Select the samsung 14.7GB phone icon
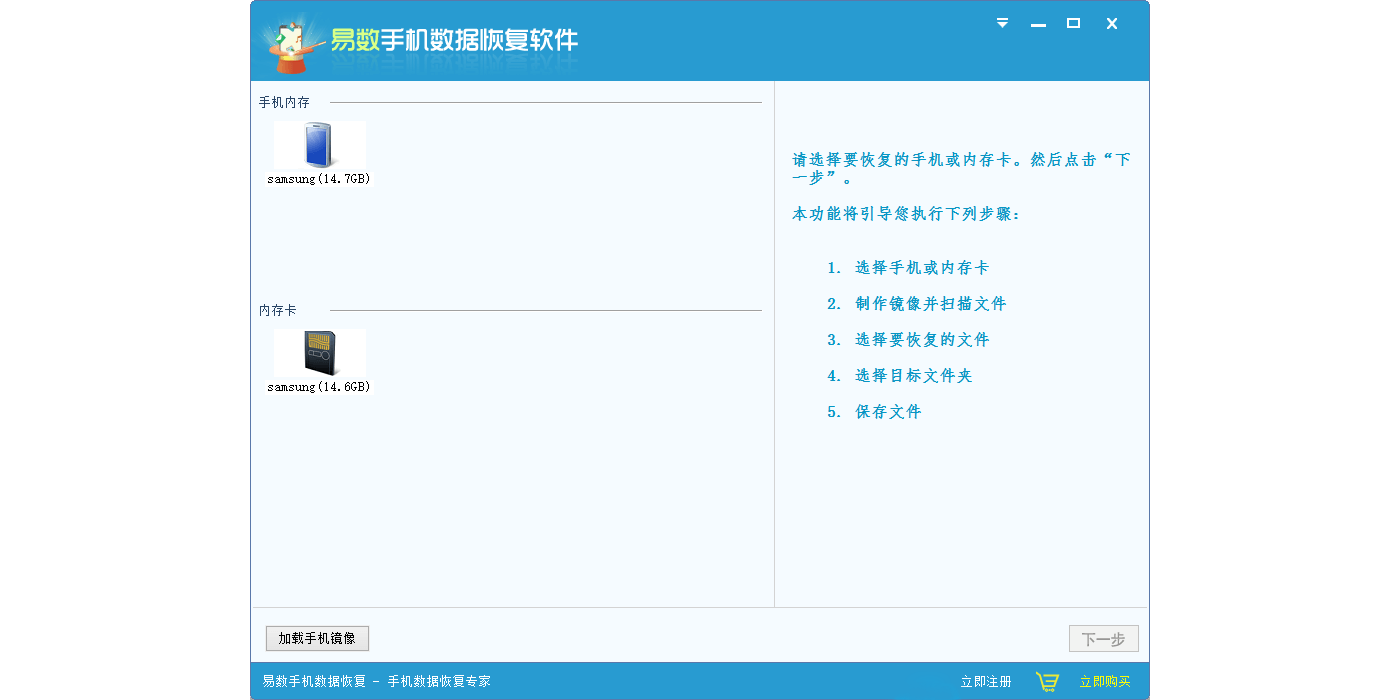Screen dimensions: 1400x700 (x=319, y=146)
